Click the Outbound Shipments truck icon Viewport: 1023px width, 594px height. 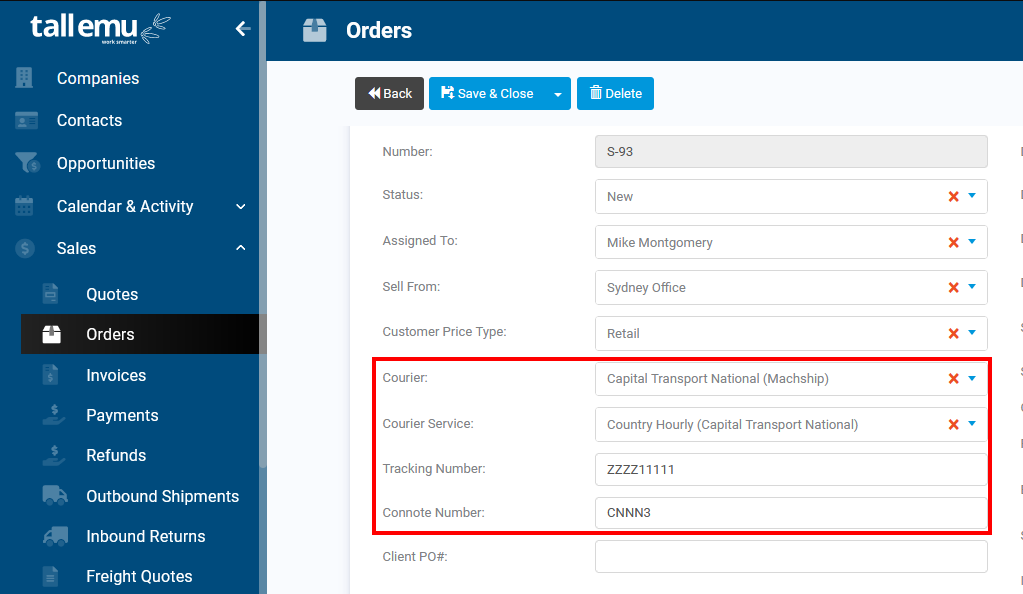(x=55, y=495)
